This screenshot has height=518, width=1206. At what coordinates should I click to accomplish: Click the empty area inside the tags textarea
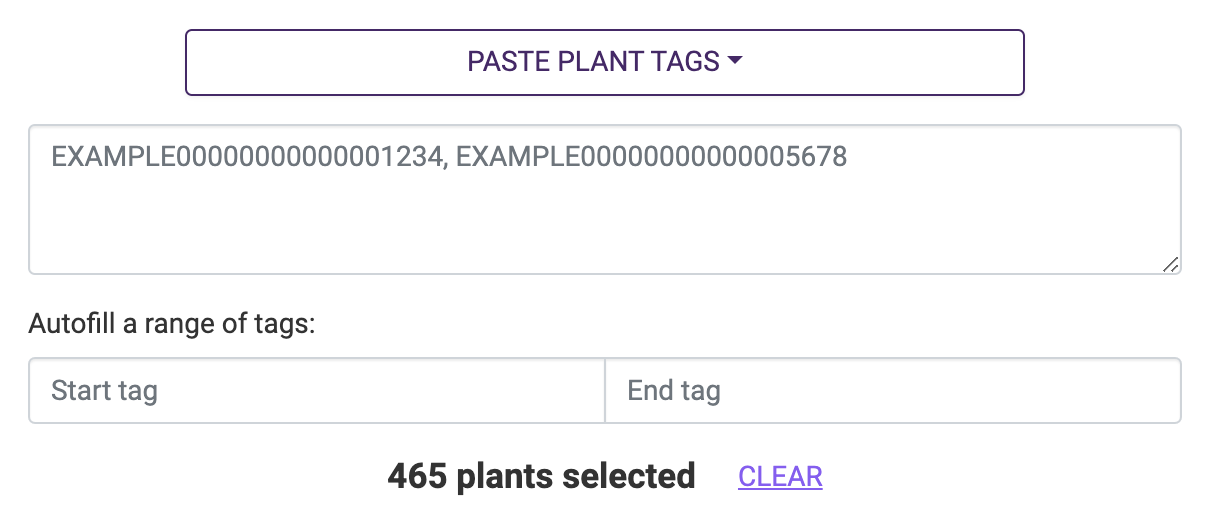click(604, 225)
